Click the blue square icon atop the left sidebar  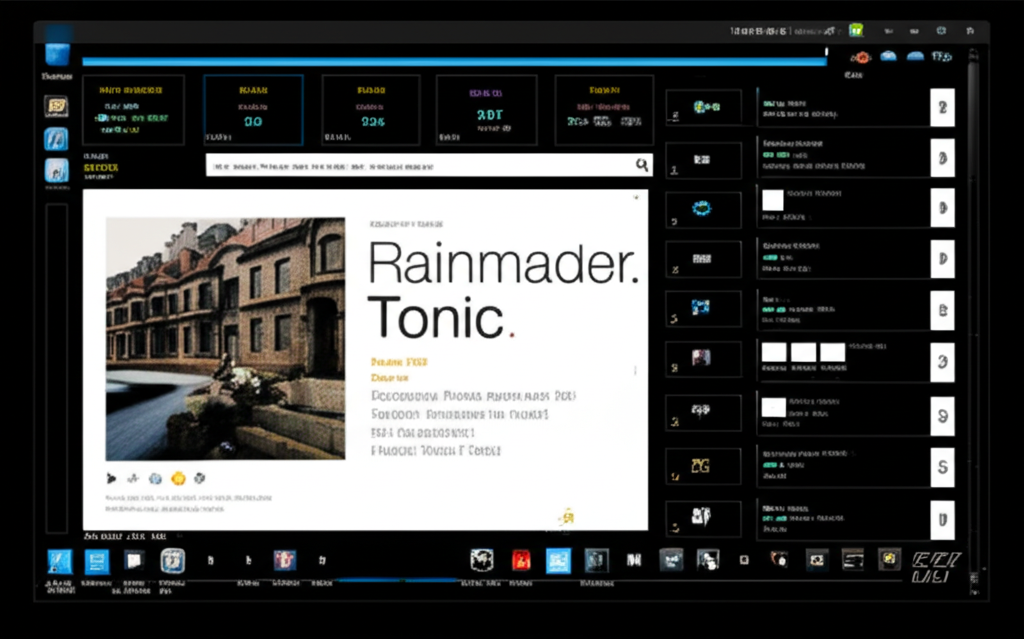click(x=57, y=55)
